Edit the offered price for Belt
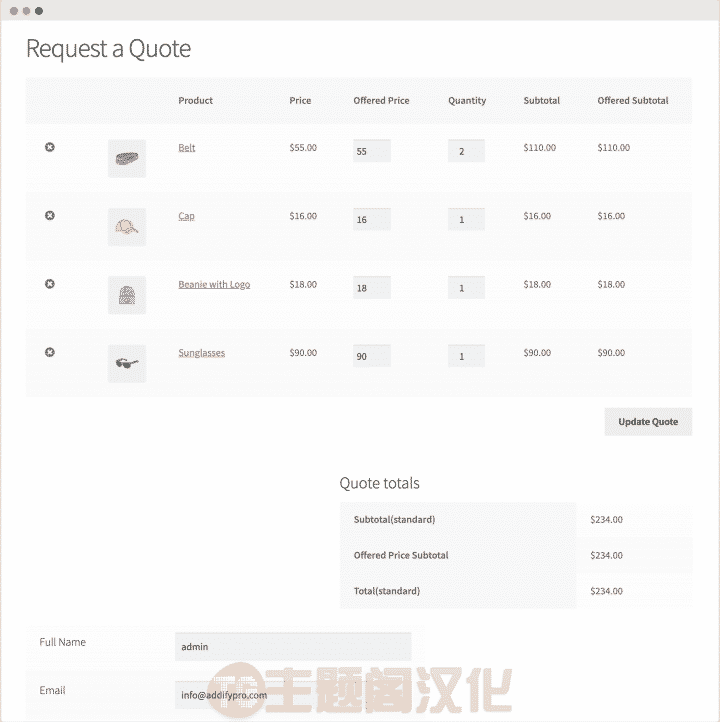The image size is (720, 722). pyautogui.click(x=372, y=151)
